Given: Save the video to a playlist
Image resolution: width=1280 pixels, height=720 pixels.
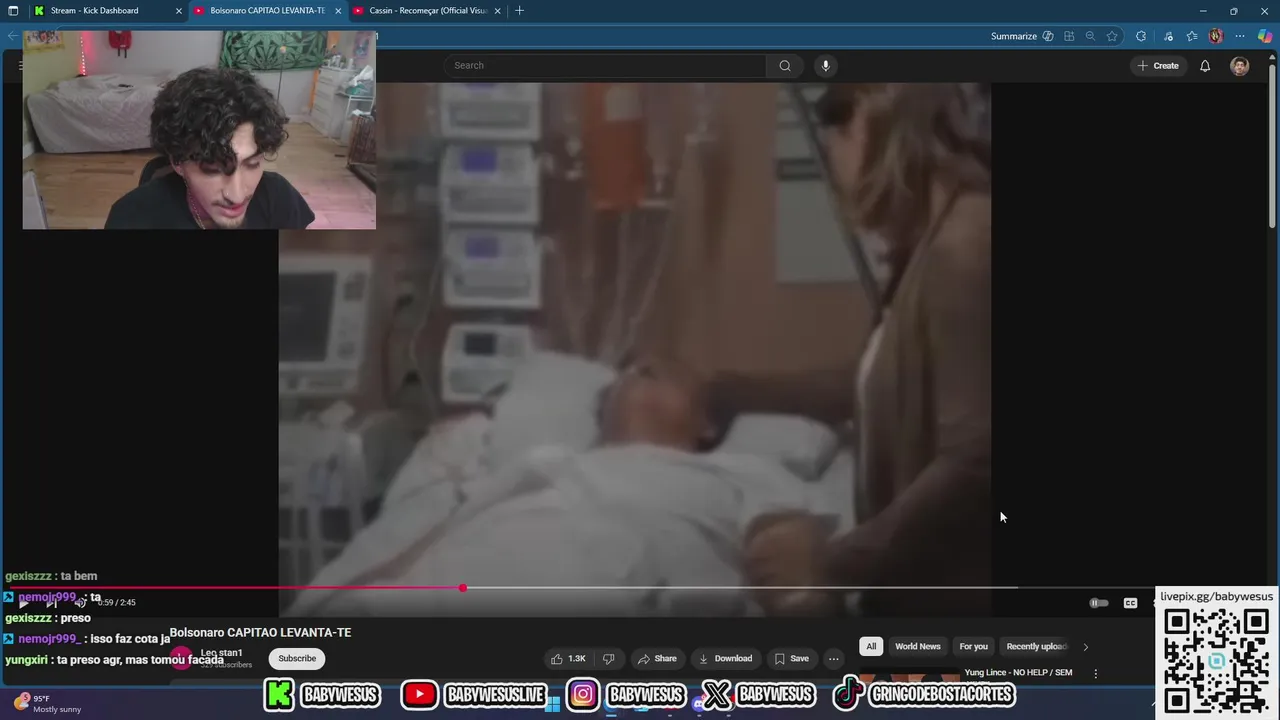Looking at the screenshot, I should [x=792, y=658].
